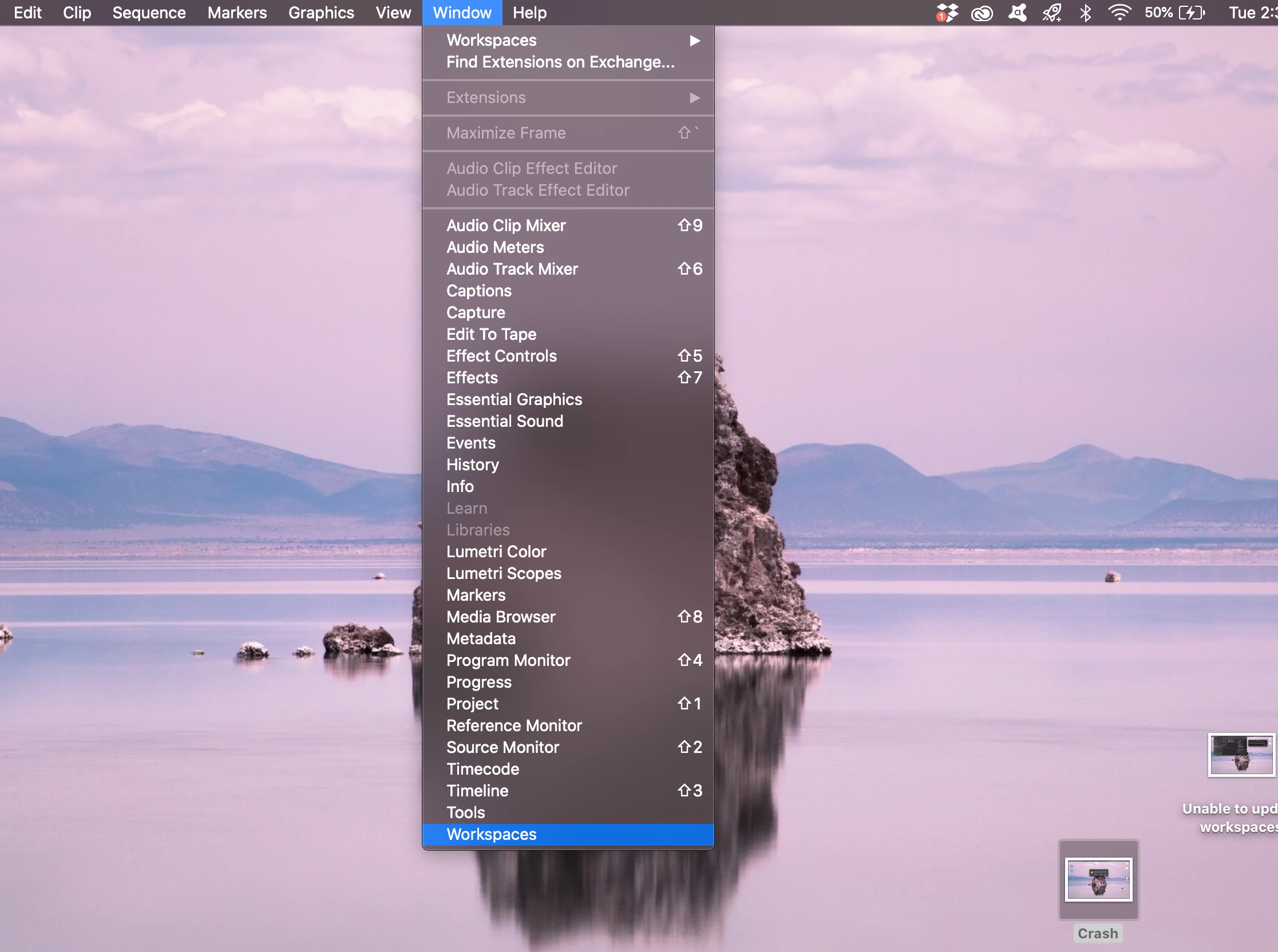Open the Help menu
This screenshot has width=1278, height=952.
pos(529,13)
